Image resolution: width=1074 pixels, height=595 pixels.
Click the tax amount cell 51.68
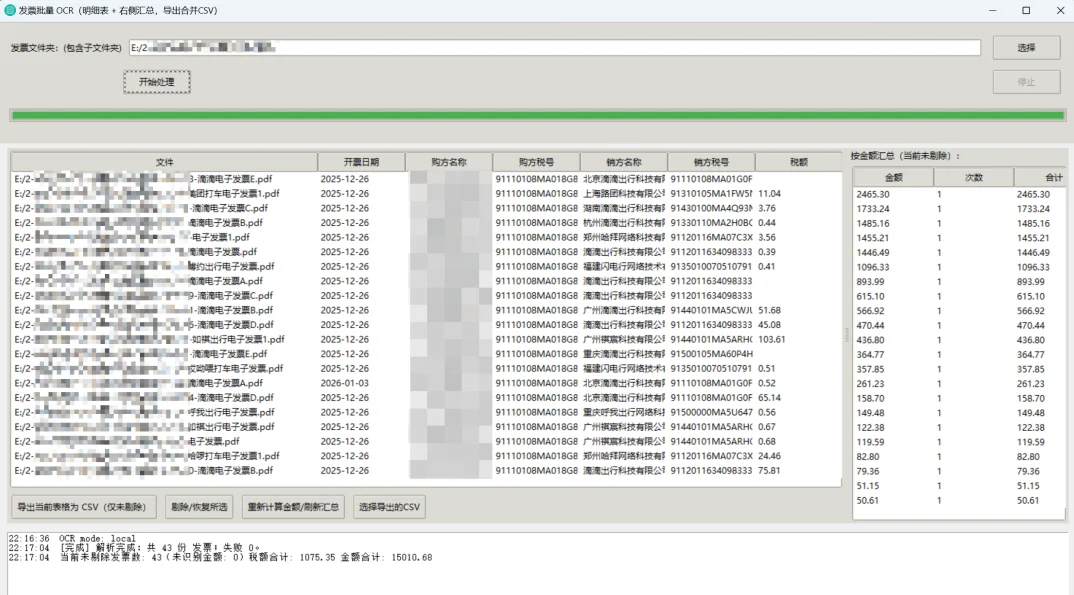point(769,310)
